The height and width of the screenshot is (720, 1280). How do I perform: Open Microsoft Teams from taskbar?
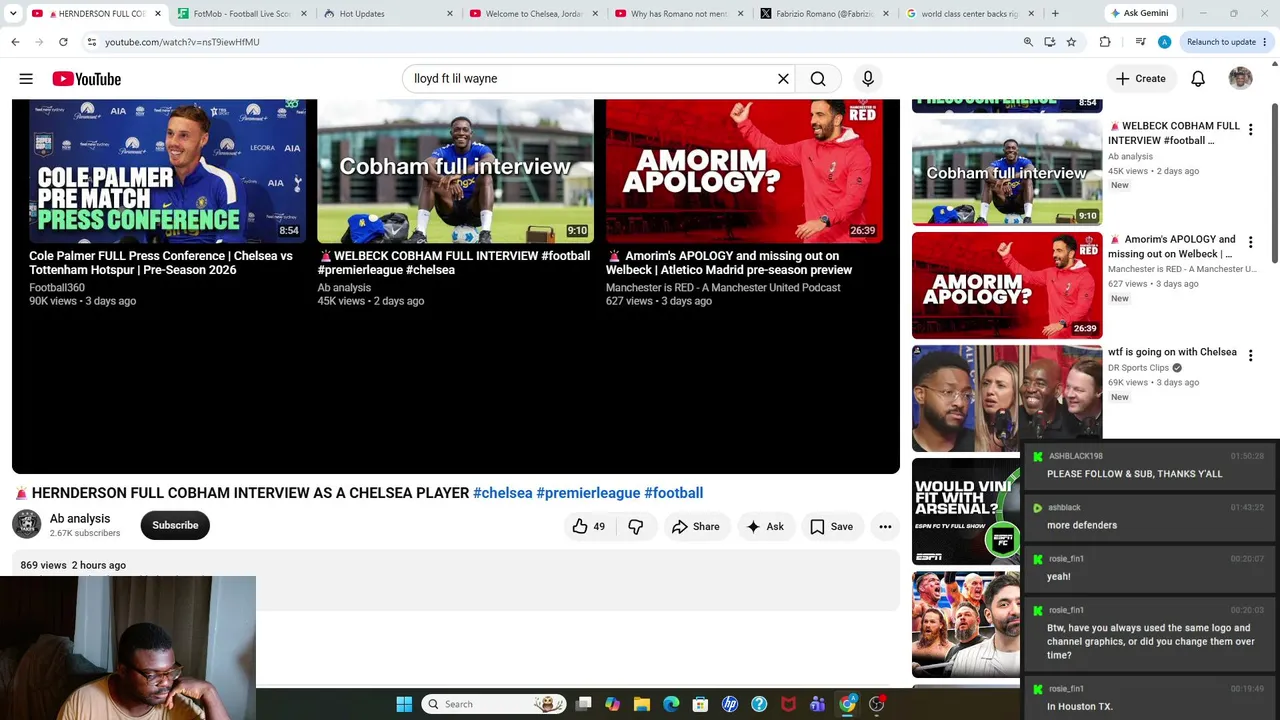pyautogui.click(x=817, y=704)
